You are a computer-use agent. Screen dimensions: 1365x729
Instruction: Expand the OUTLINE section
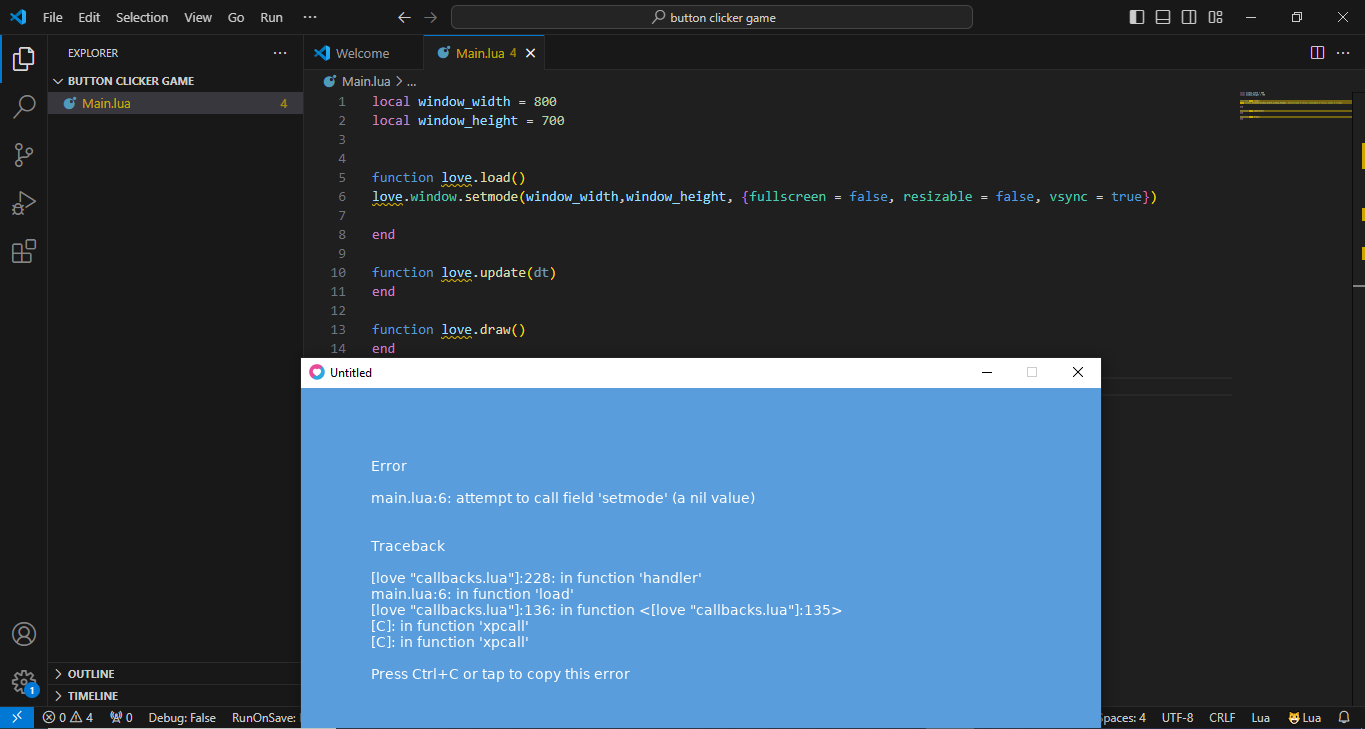point(175,674)
